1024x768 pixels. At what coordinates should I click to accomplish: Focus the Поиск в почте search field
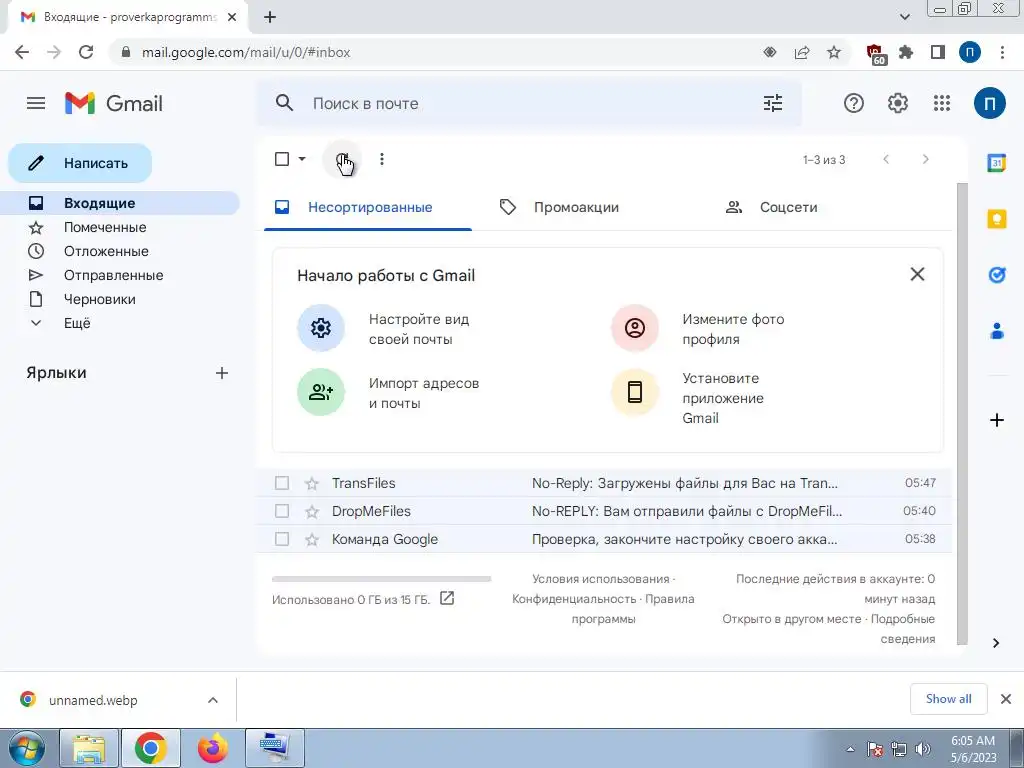click(529, 103)
